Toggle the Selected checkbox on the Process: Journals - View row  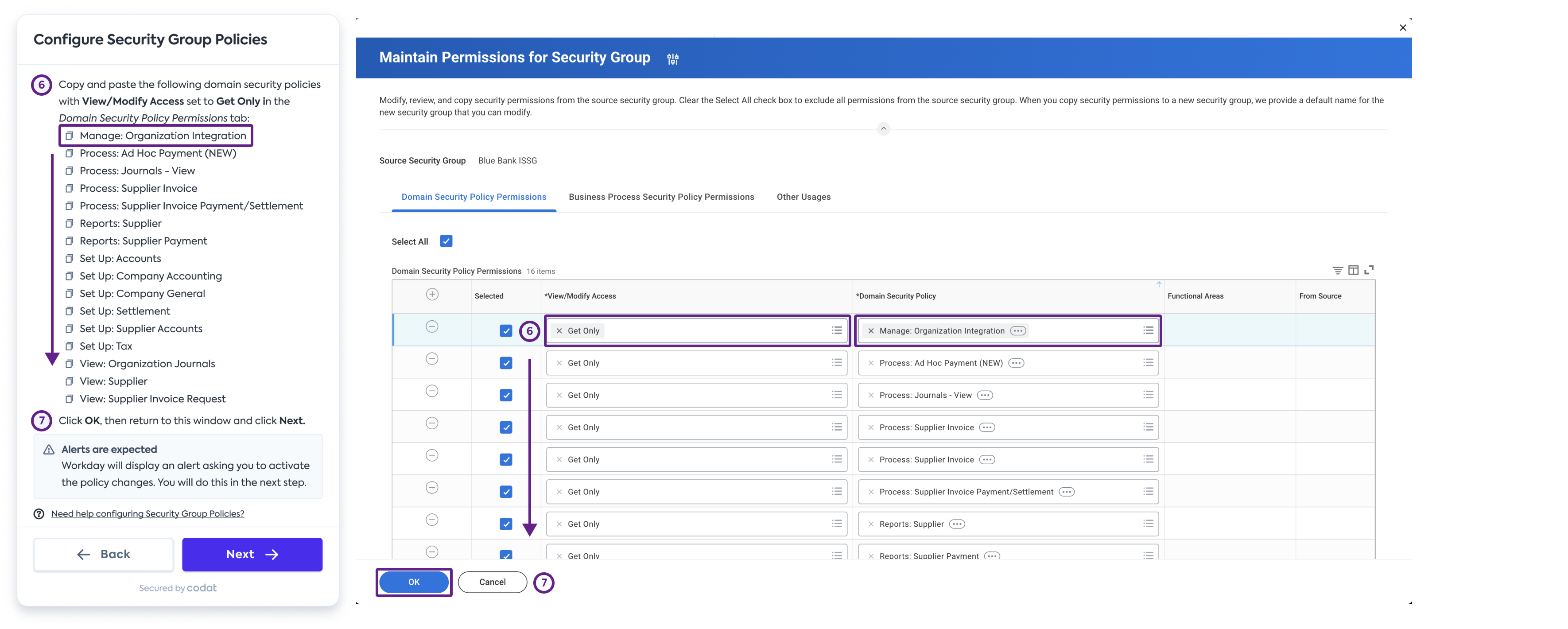505,395
